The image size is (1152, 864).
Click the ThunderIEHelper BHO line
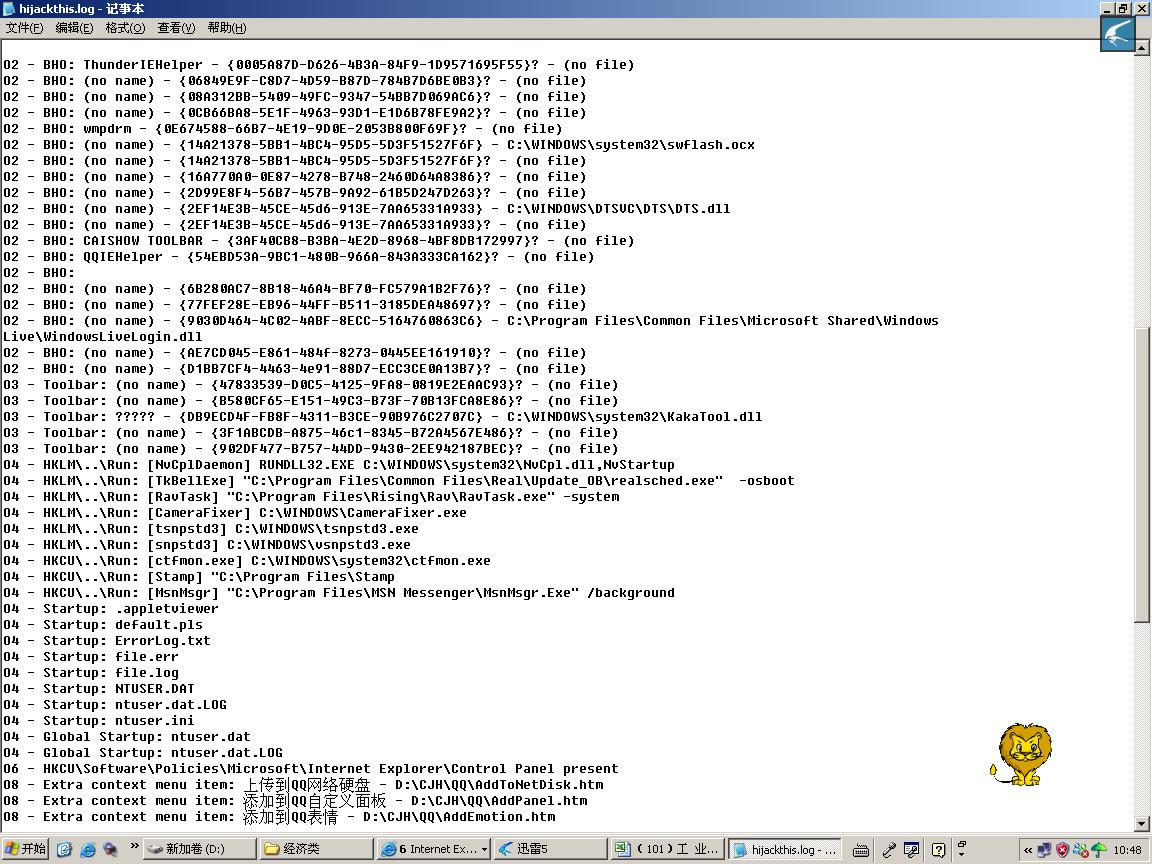(x=319, y=65)
